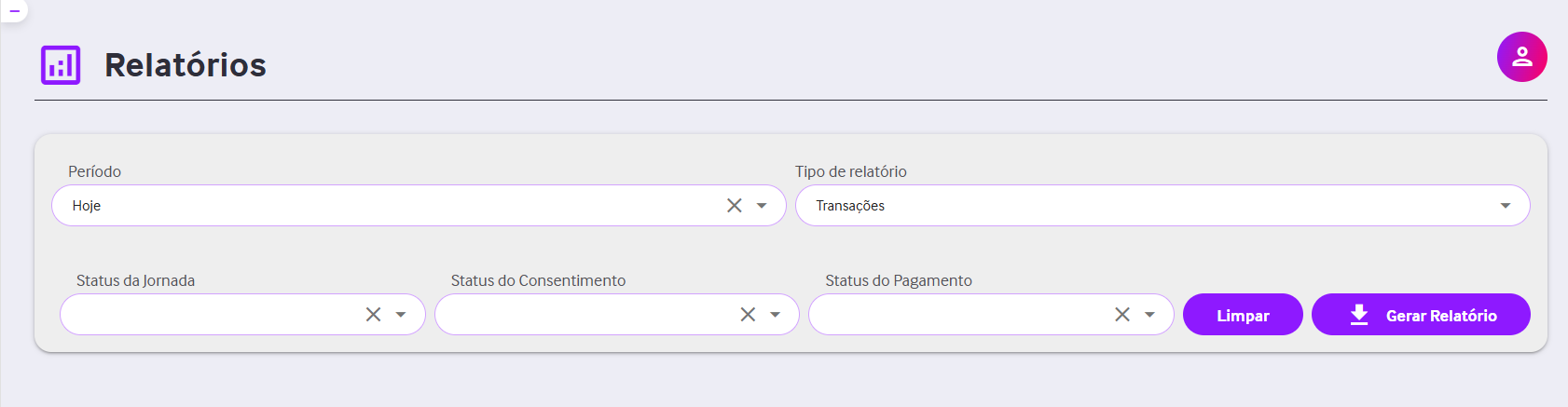
Task: Clear the Status da Jornada field
Action: pyautogui.click(x=373, y=315)
